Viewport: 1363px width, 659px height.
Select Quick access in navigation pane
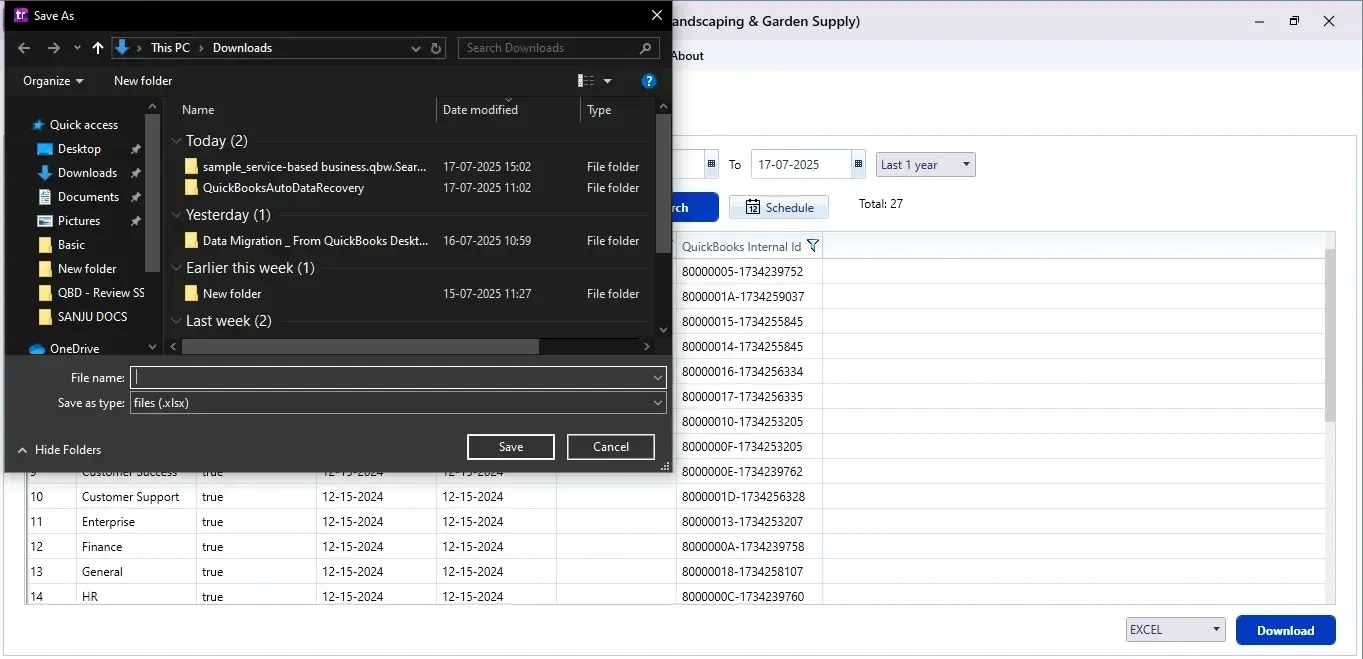(x=84, y=125)
